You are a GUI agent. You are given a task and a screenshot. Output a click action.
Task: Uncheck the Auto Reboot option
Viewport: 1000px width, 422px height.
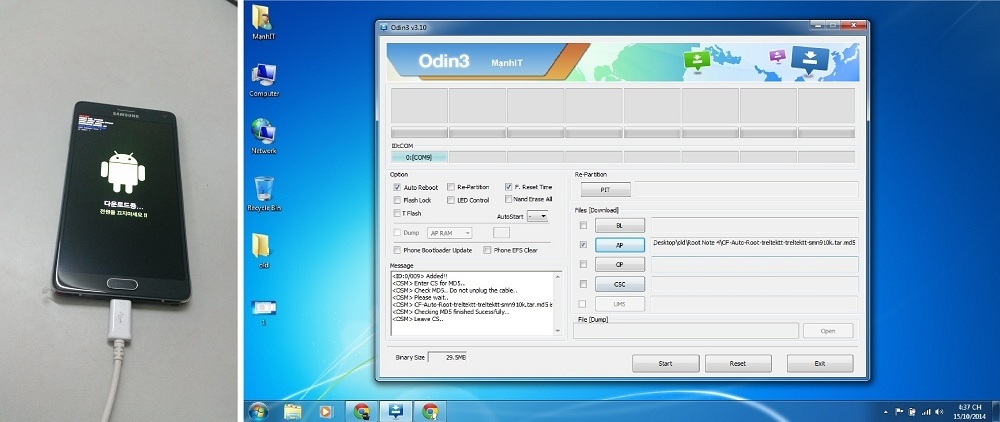[x=397, y=187]
